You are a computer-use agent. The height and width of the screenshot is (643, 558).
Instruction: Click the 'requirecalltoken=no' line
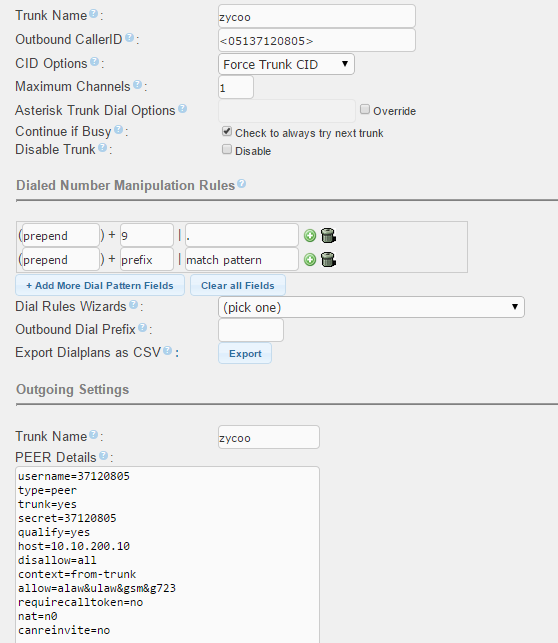(80, 602)
